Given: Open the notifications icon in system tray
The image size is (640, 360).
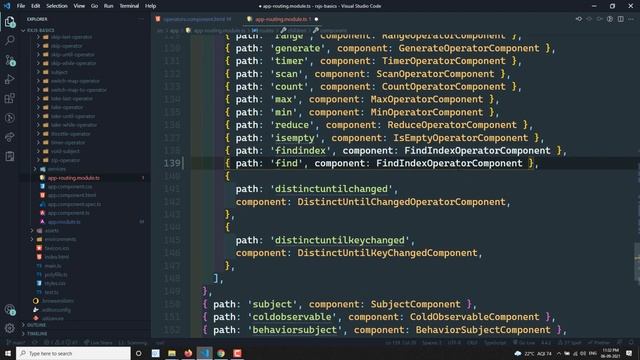Looking at the screenshot, I should 629,353.
